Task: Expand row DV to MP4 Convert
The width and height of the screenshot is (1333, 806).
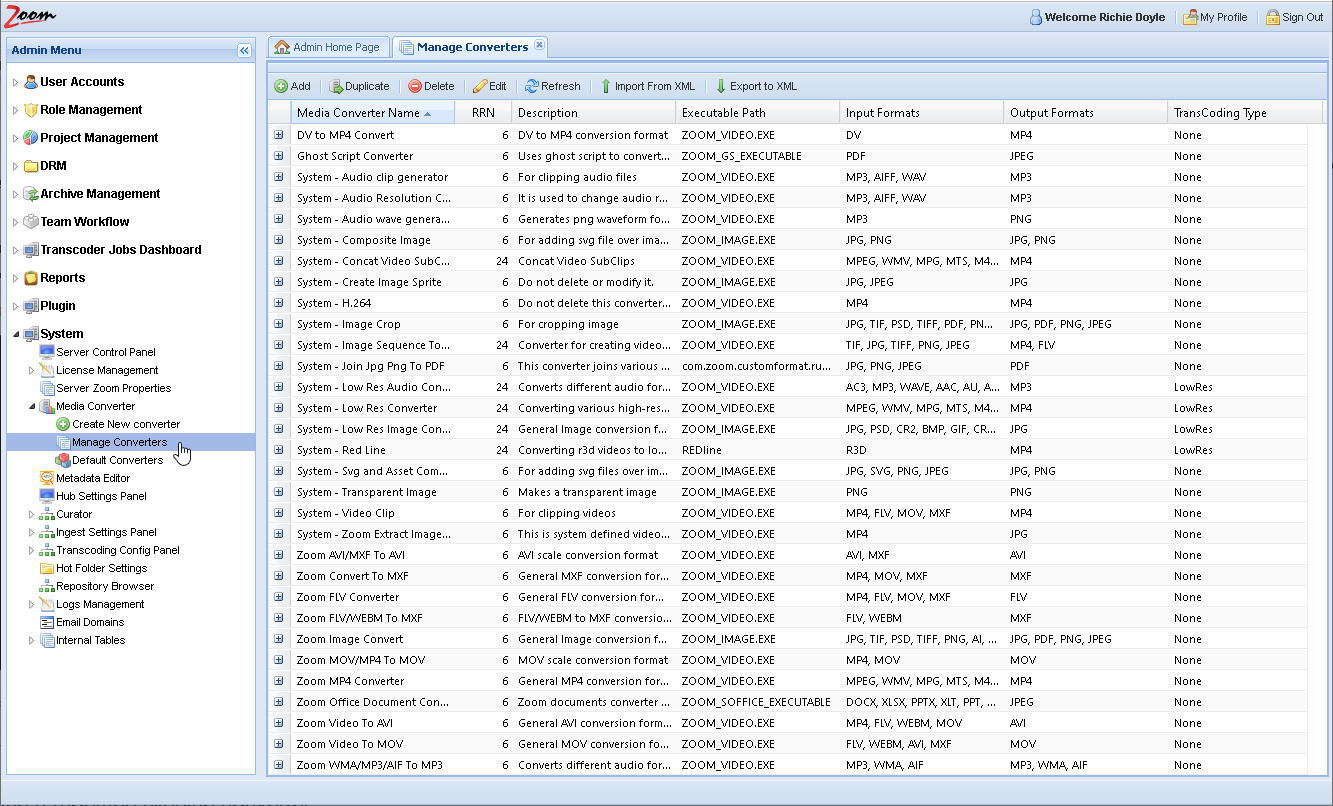Action: (279, 135)
